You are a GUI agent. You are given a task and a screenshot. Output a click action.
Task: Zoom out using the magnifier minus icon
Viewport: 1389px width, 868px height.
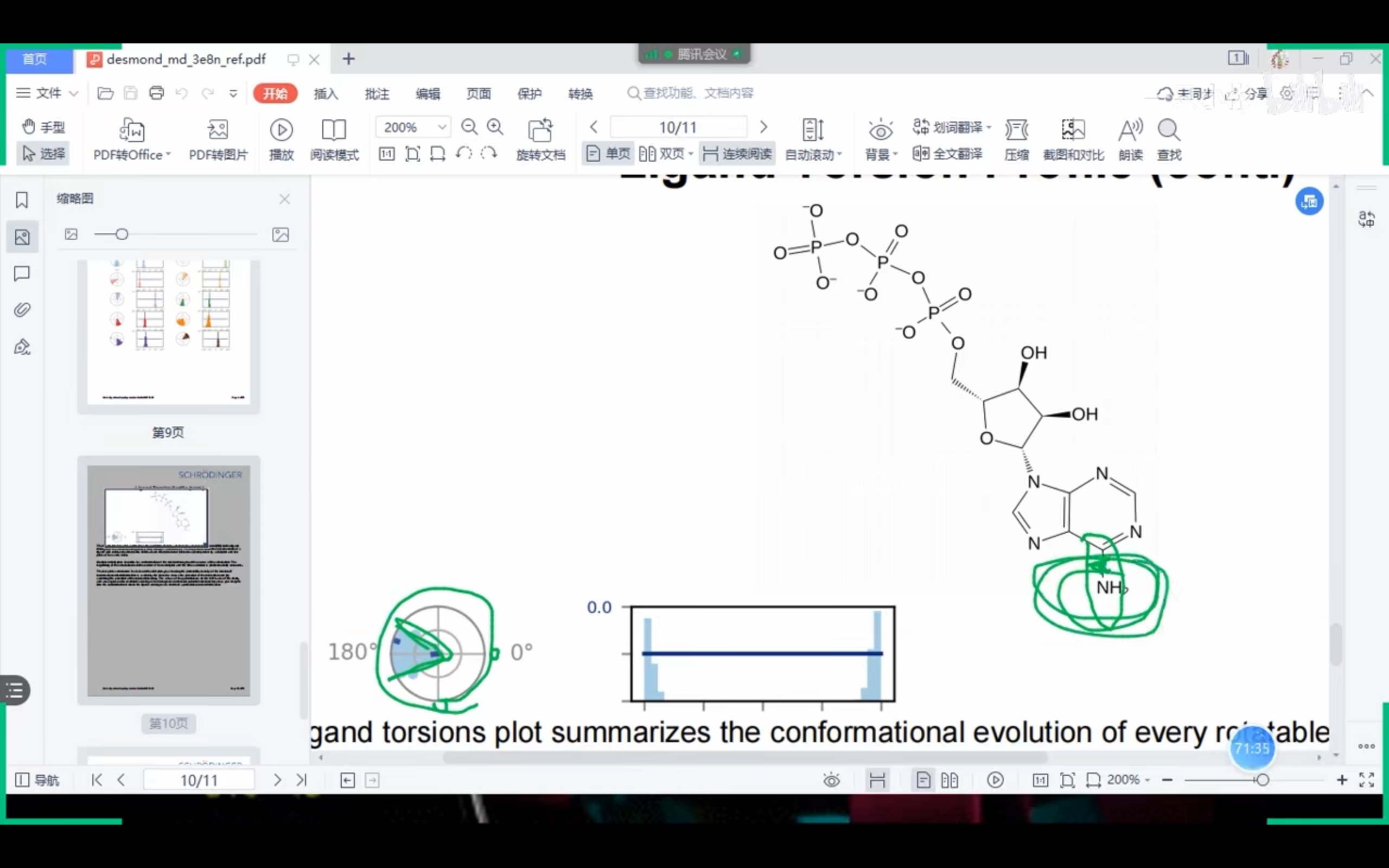(469, 127)
